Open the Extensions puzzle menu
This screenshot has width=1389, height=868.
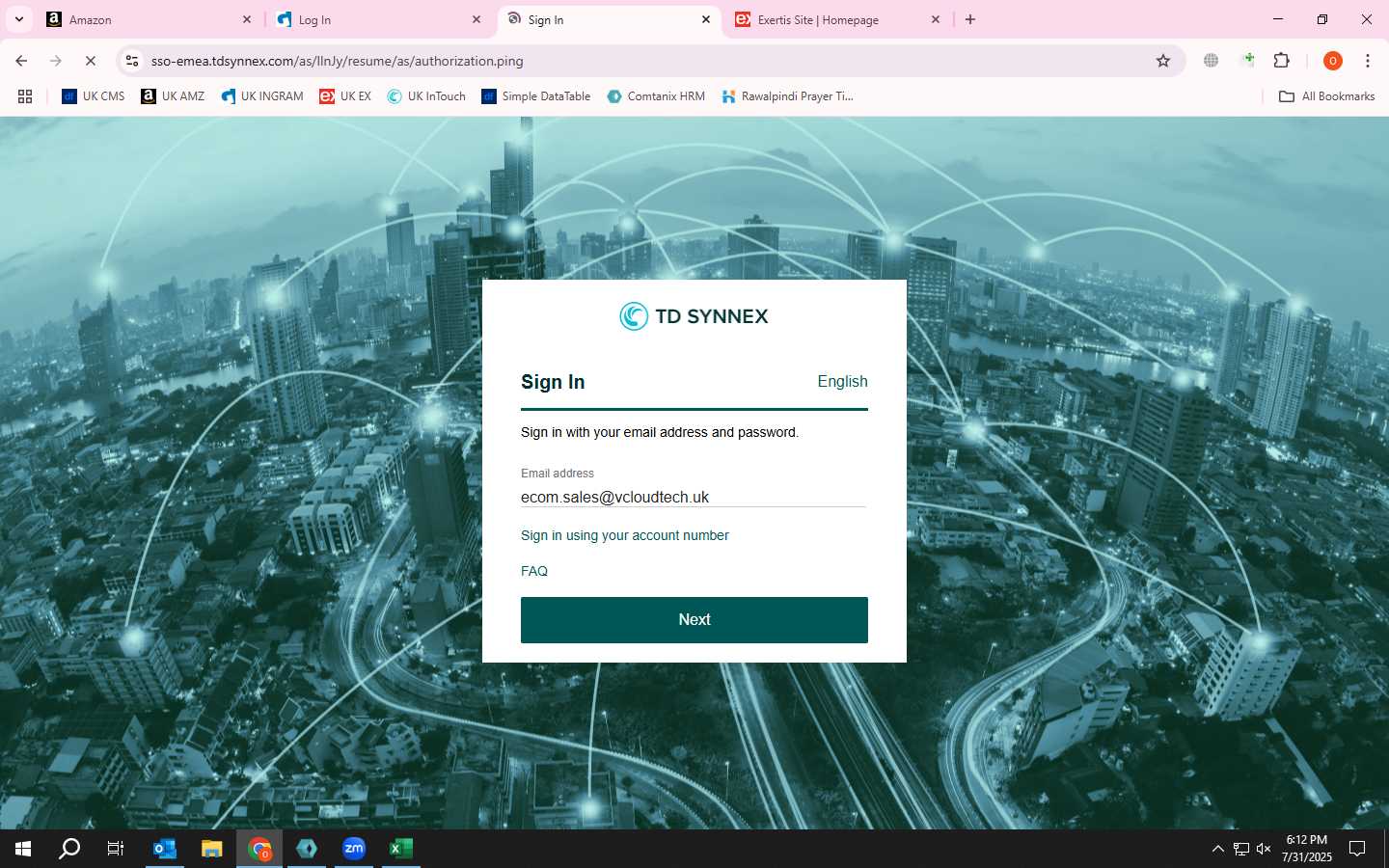point(1282,61)
